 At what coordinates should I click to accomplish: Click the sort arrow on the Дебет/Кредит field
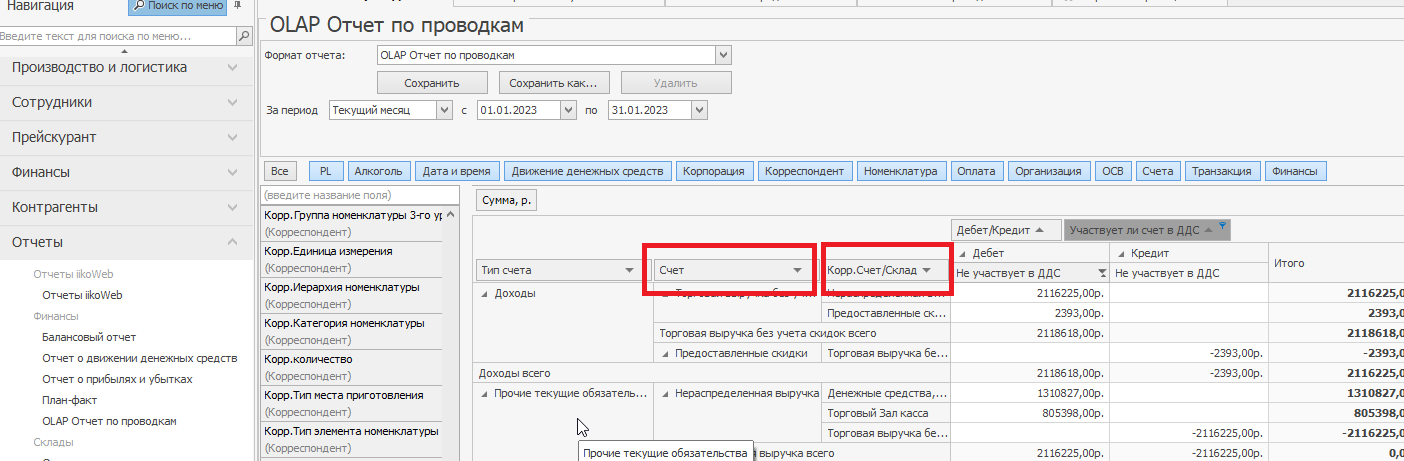coord(1040,230)
